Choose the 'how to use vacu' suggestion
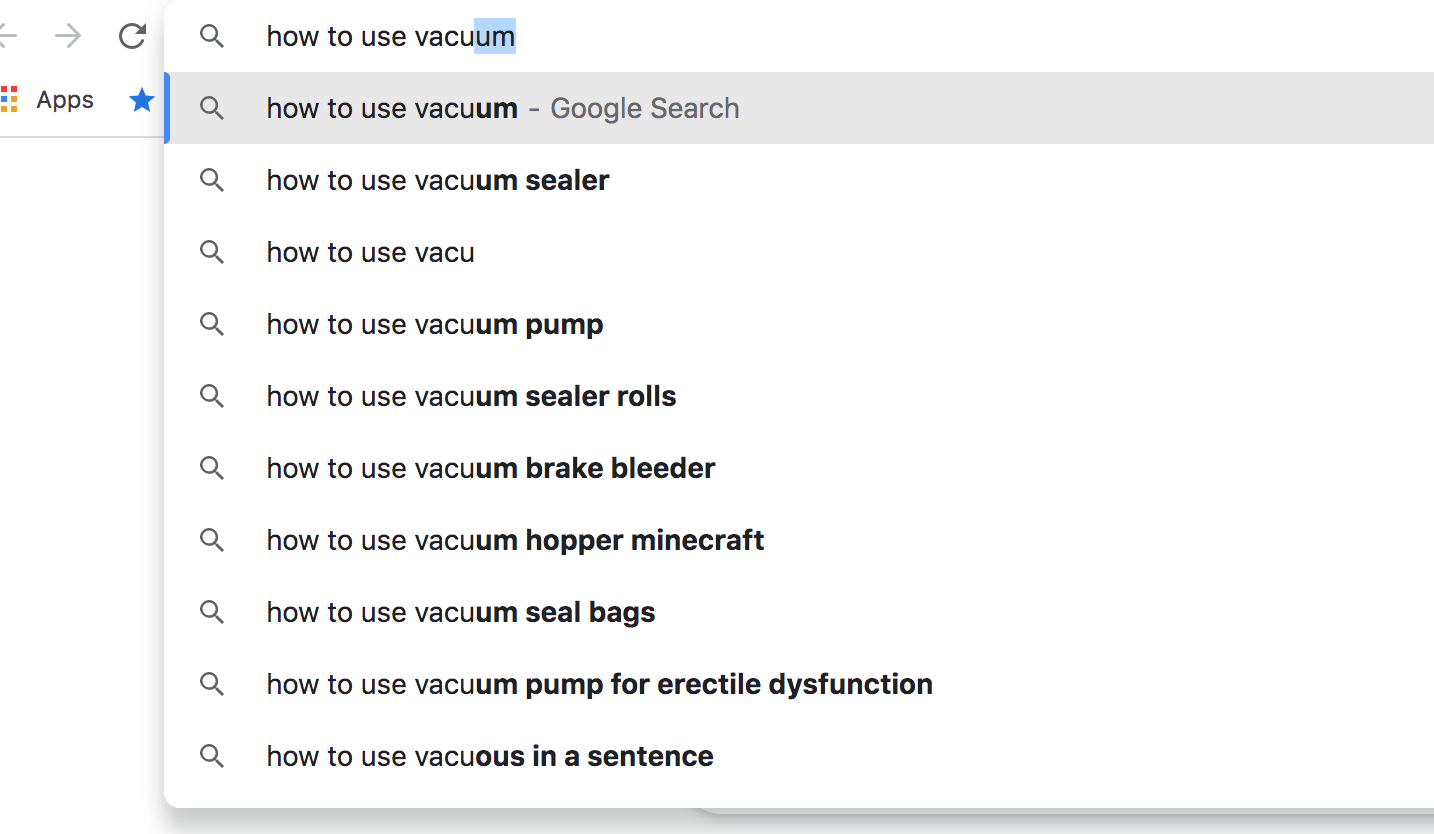The height and width of the screenshot is (834, 1434). pyautogui.click(x=370, y=252)
